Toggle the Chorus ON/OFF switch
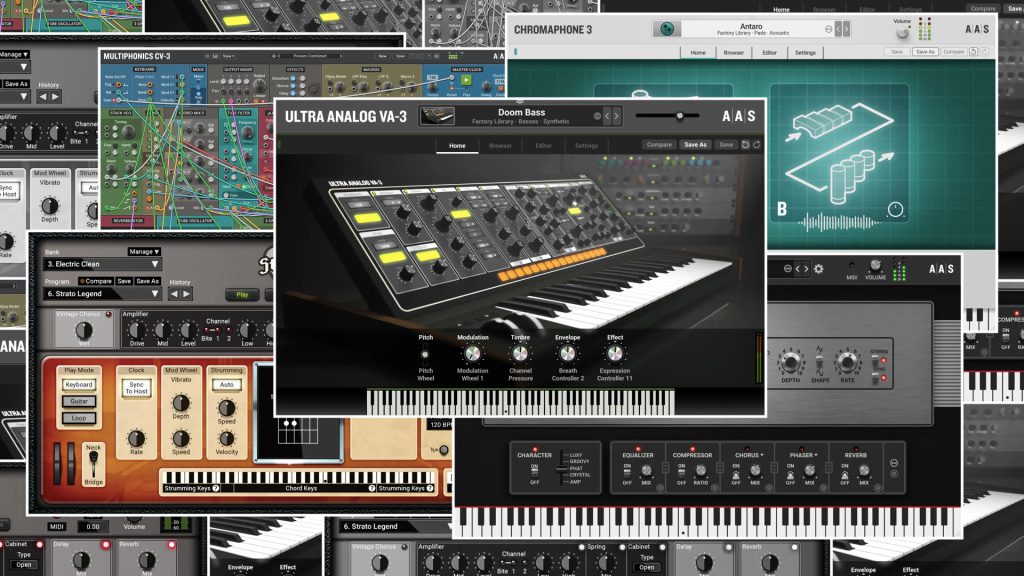Viewport: 1024px width, 576px height. point(736,473)
